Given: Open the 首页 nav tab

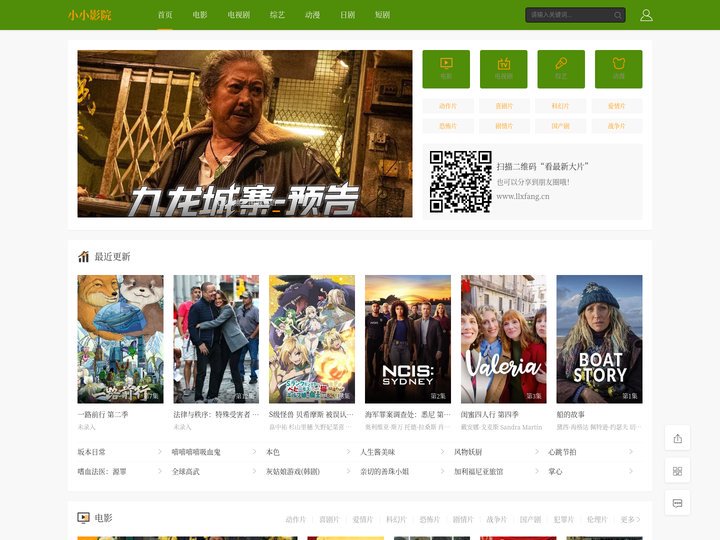Looking at the screenshot, I should coord(165,15).
